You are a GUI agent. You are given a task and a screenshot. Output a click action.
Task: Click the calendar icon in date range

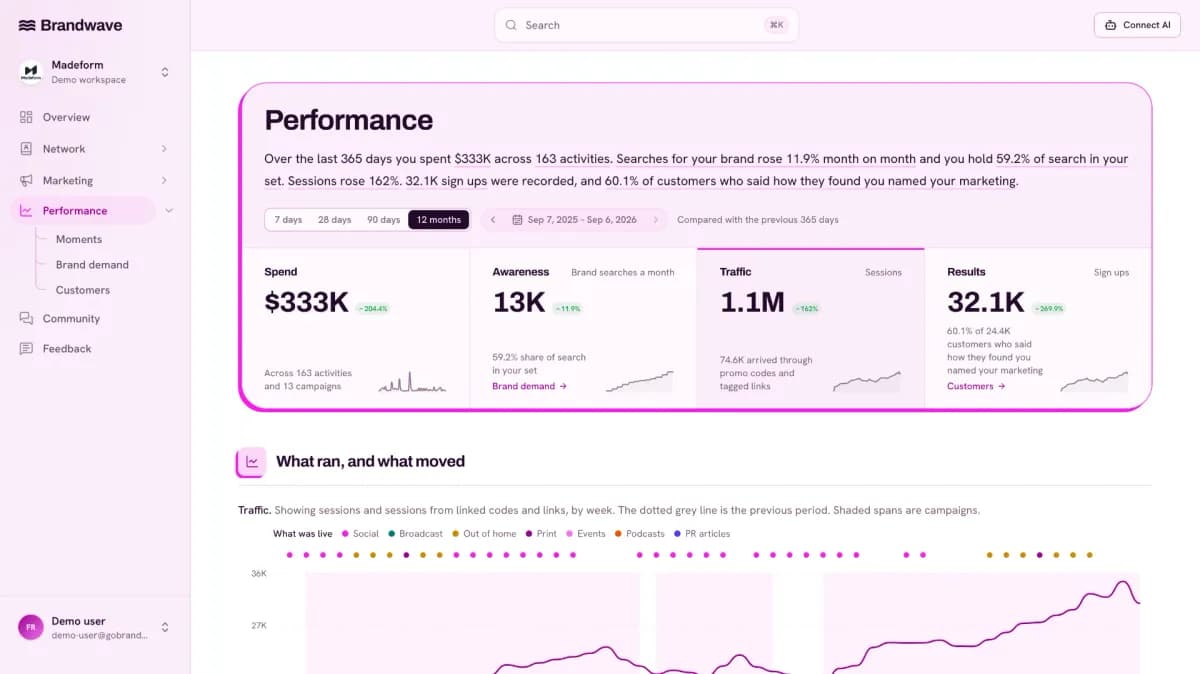(517, 220)
